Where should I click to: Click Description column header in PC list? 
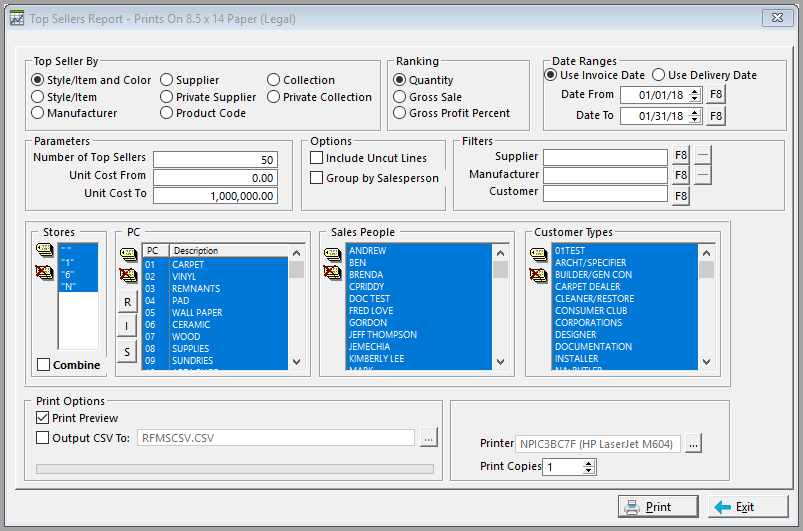(228, 250)
